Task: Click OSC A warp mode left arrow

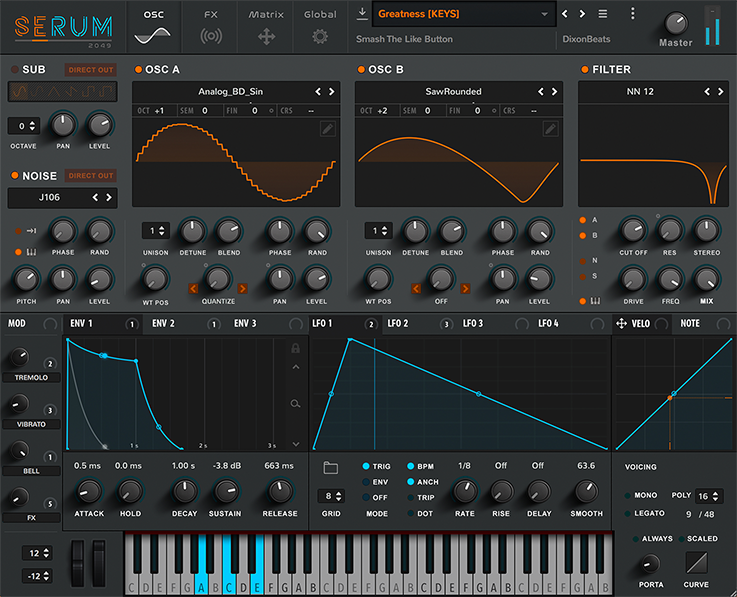Action: coord(193,288)
